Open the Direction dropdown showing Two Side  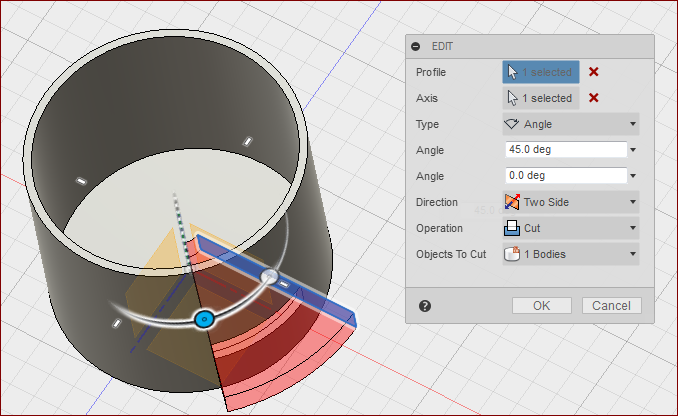point(571,202)
